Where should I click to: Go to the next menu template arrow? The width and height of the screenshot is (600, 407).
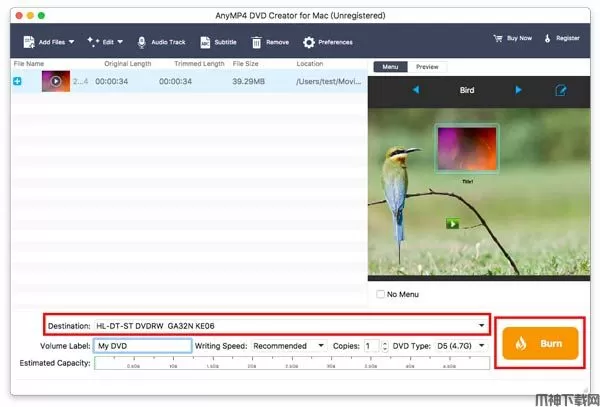[518, 90]
